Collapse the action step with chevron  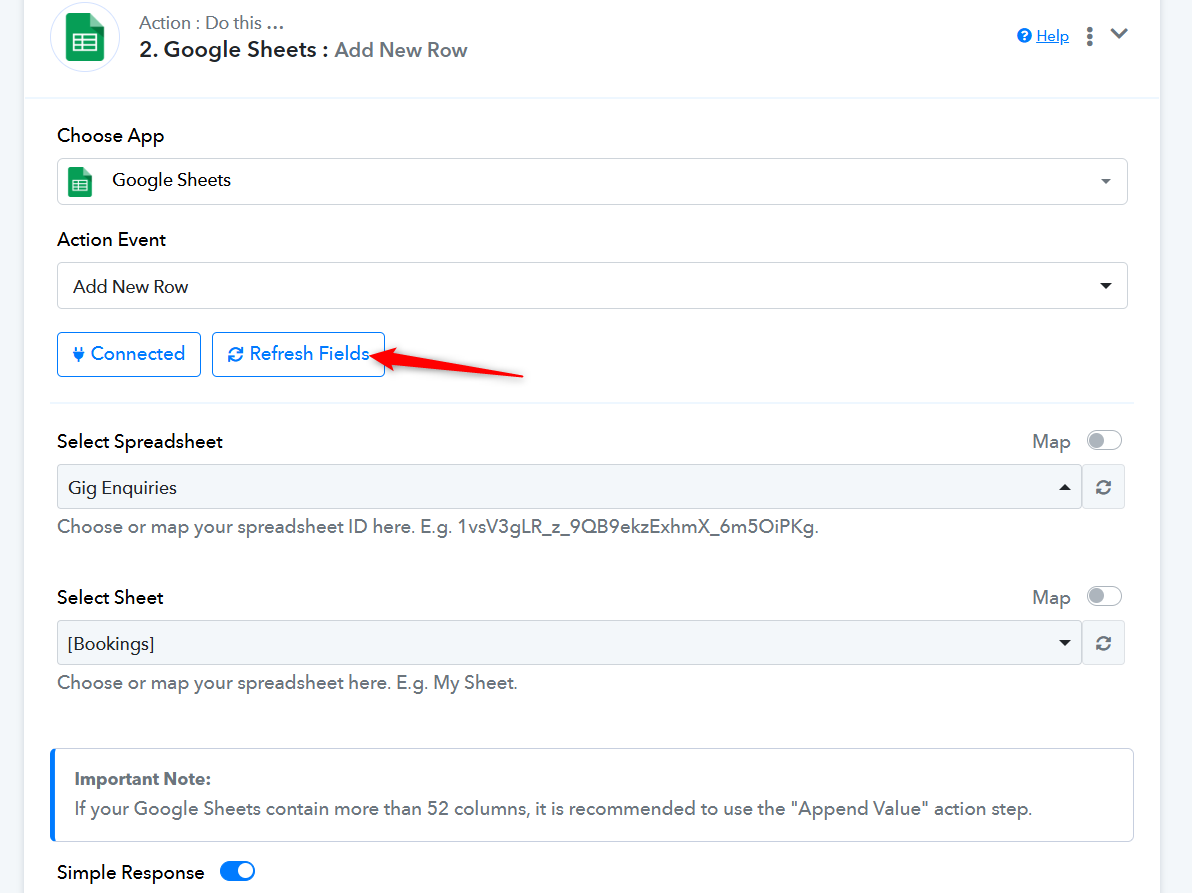[1119, 34]
